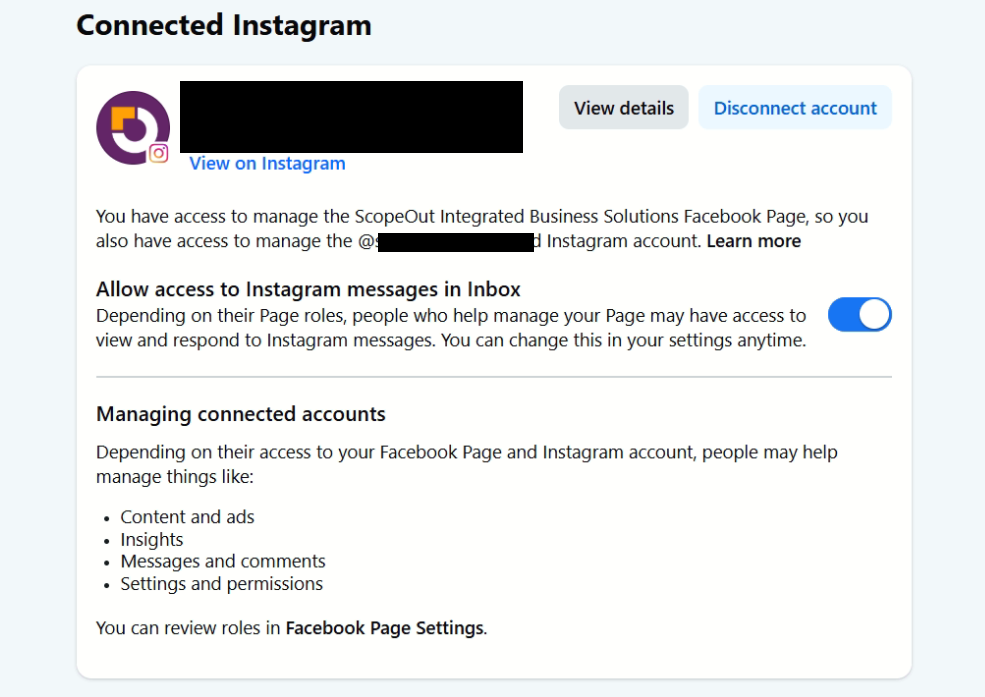Open the Learn more link
This screenshot has height=697, width=985.
click(x=753, y=241)
